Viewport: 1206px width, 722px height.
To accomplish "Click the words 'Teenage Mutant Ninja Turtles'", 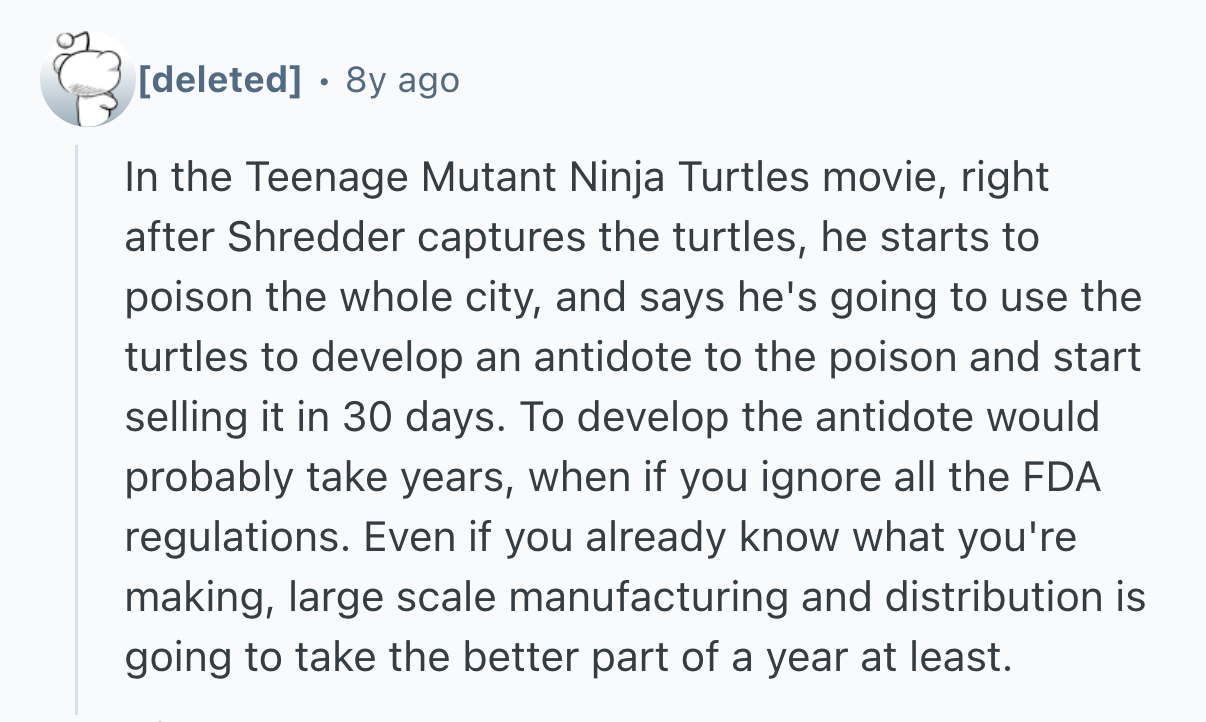I will pos(526,178).
